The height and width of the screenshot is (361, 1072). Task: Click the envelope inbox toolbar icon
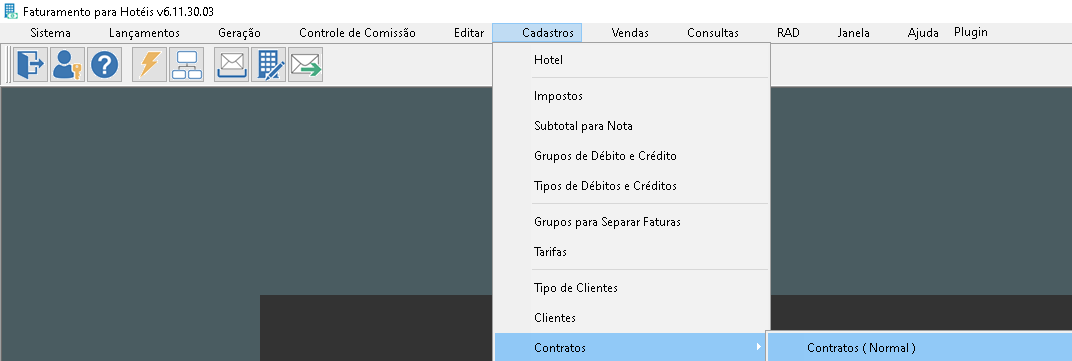pos(231,64)
